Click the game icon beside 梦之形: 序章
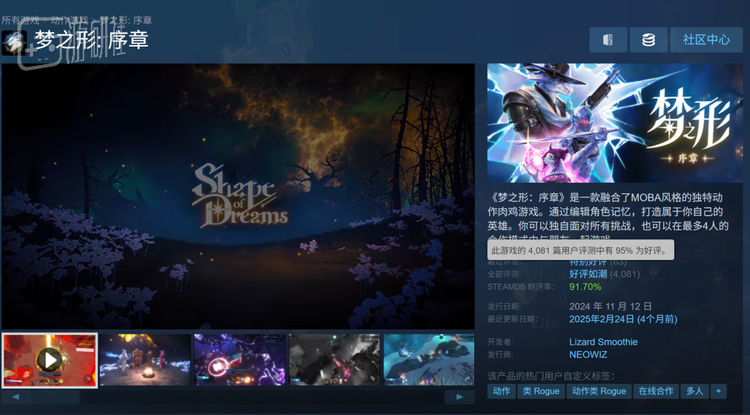This screenshot has width=750, height=415. (x=14, y=43)
